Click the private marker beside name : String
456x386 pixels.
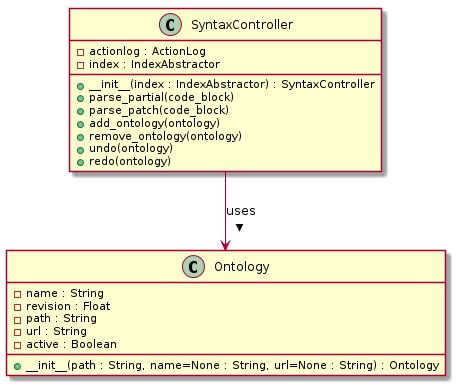click(18, 294)
